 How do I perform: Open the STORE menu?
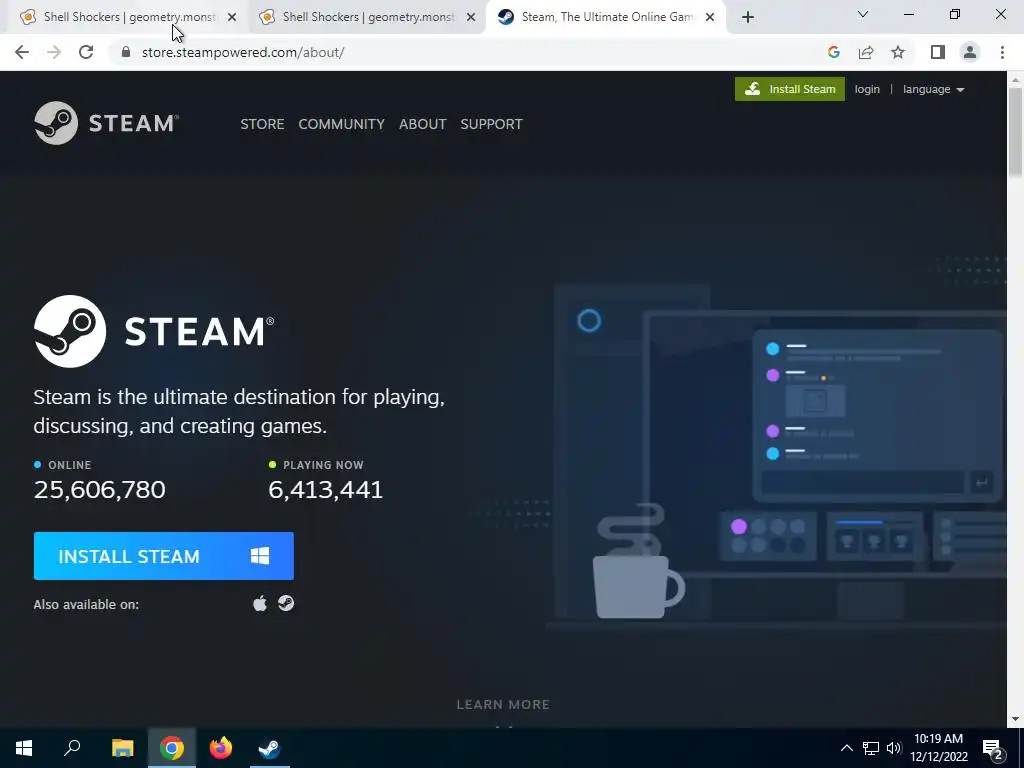click(262, 124)
